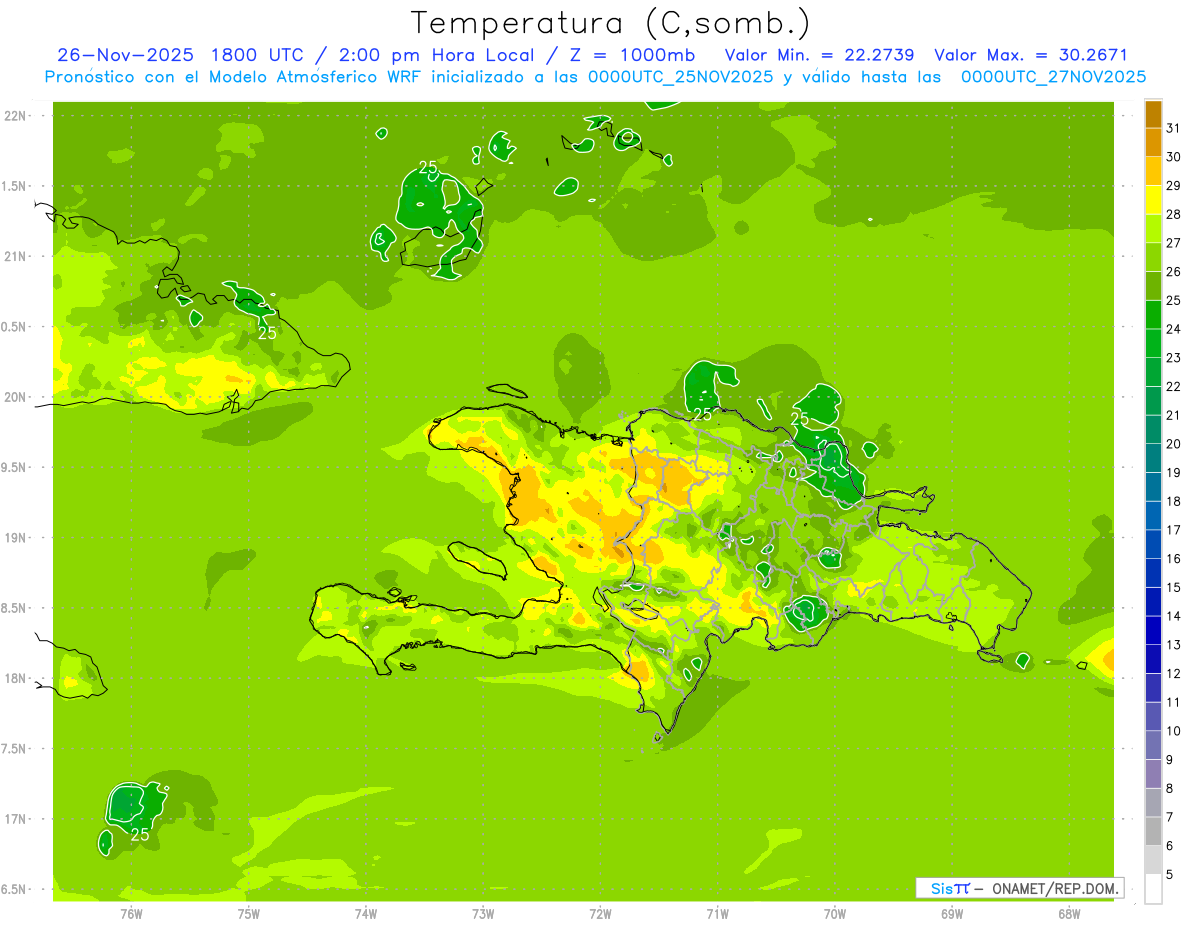The width and height of the screenshot is (1200, 927).
Task: Click the color scale label "30"
Action: 1174,157
